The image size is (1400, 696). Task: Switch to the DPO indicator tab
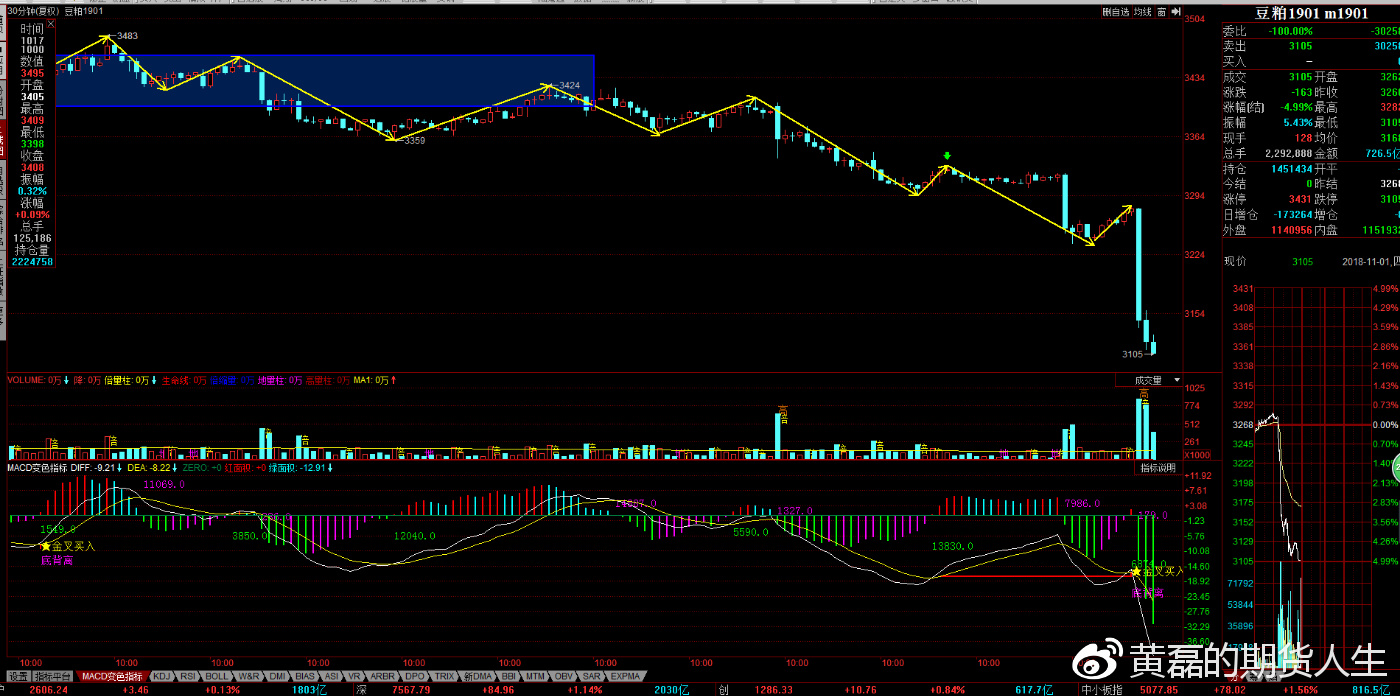pos(415,676)
